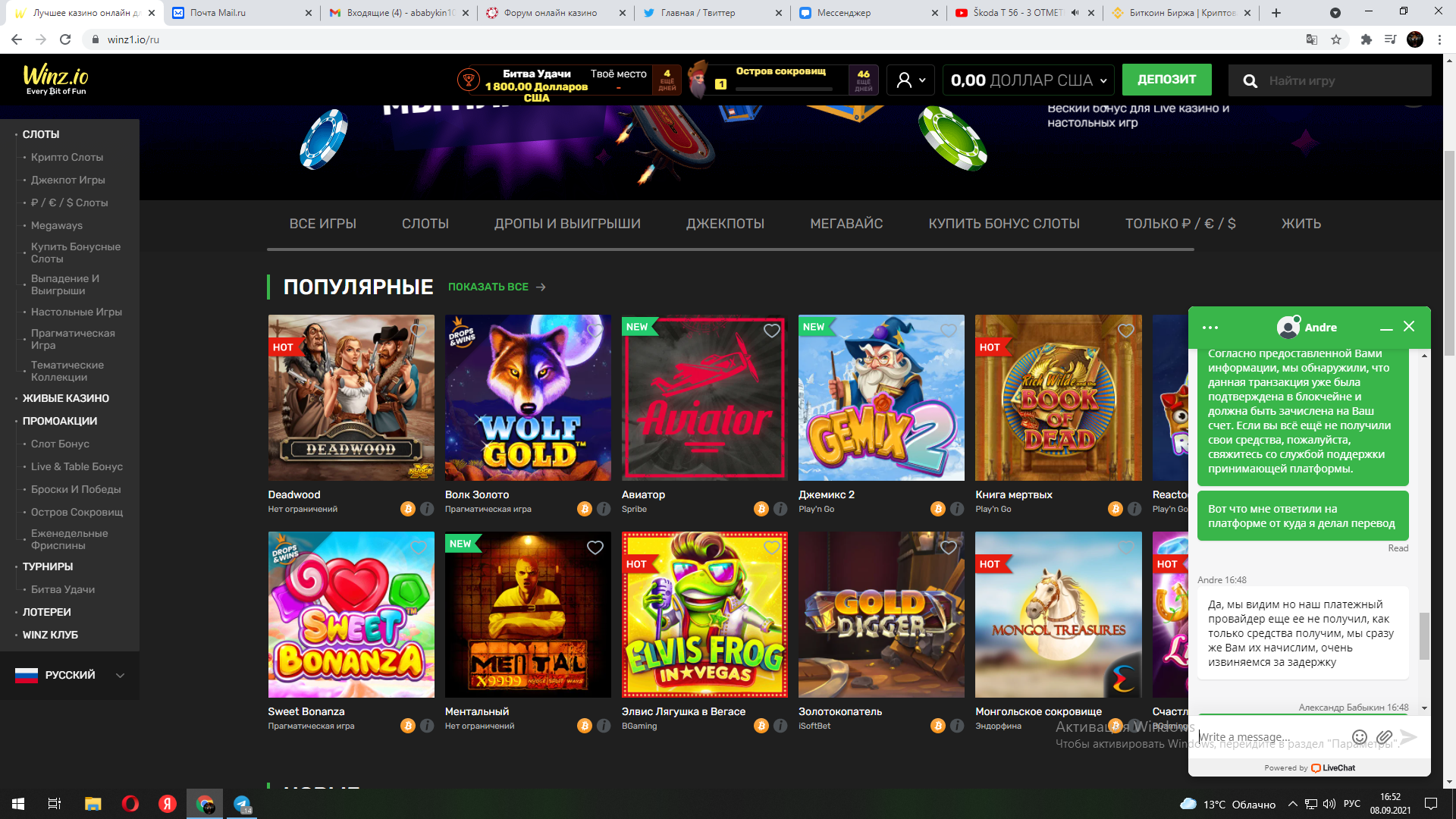Click the Windows Start button
This screenshot has width=1456, height=819.
tap(18, 804)
